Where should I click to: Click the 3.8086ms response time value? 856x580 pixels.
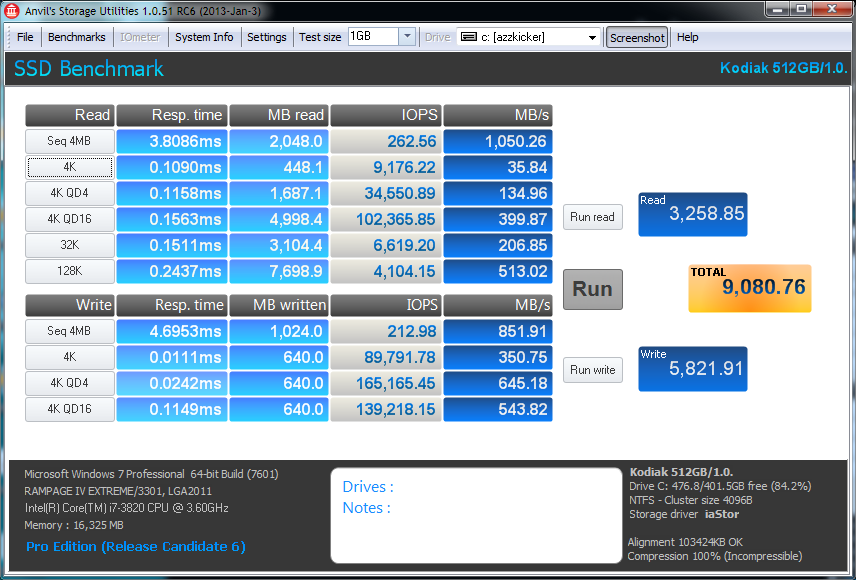[172, 141]
